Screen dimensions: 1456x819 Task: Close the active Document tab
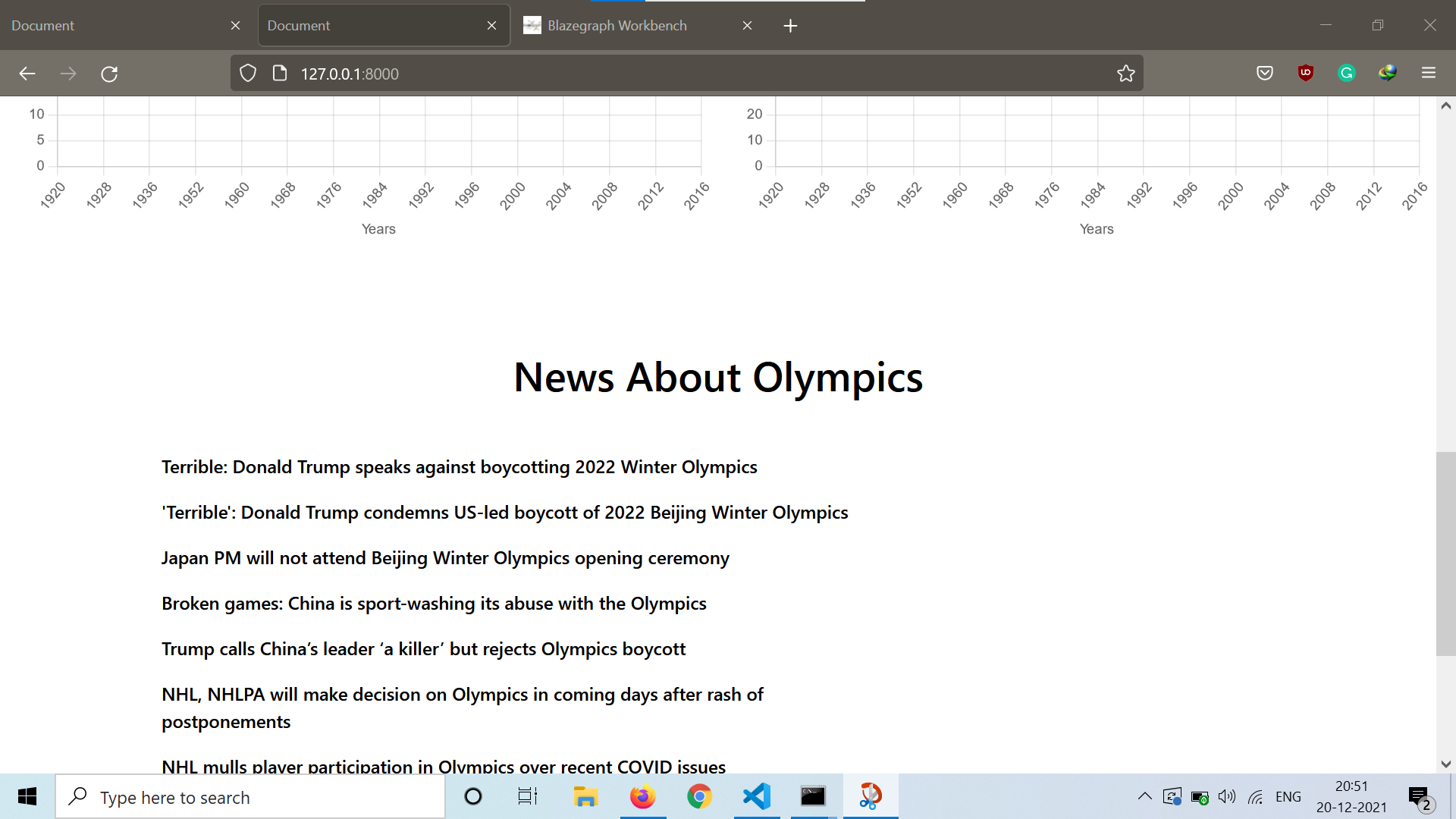coord(491,26)
